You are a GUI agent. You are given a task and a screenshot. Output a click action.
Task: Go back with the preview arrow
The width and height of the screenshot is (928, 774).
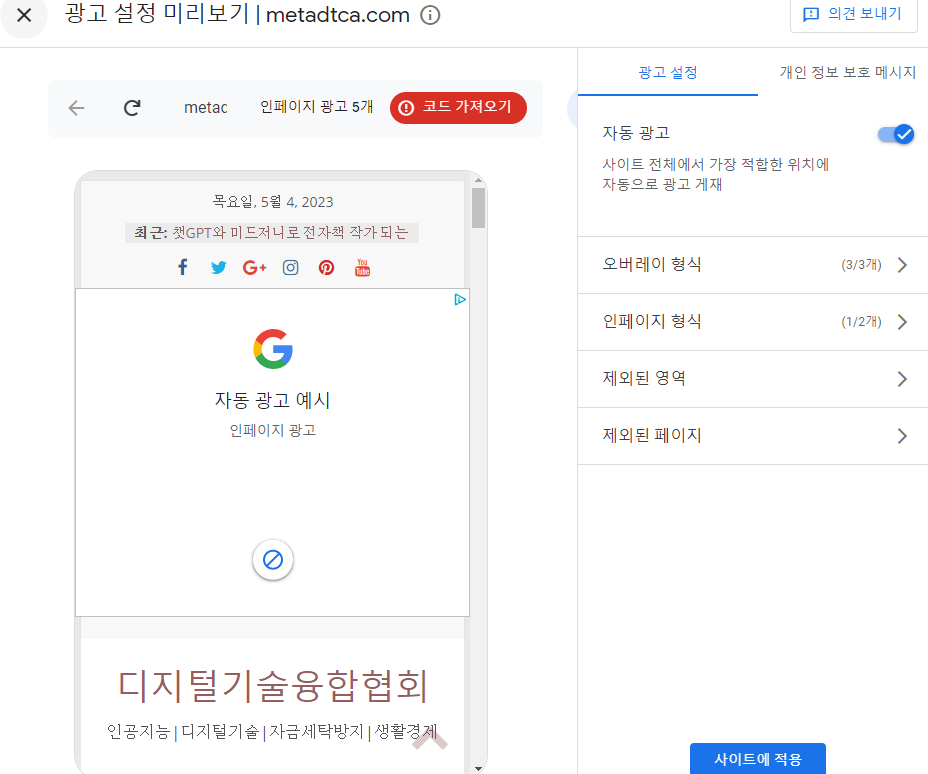76,108
